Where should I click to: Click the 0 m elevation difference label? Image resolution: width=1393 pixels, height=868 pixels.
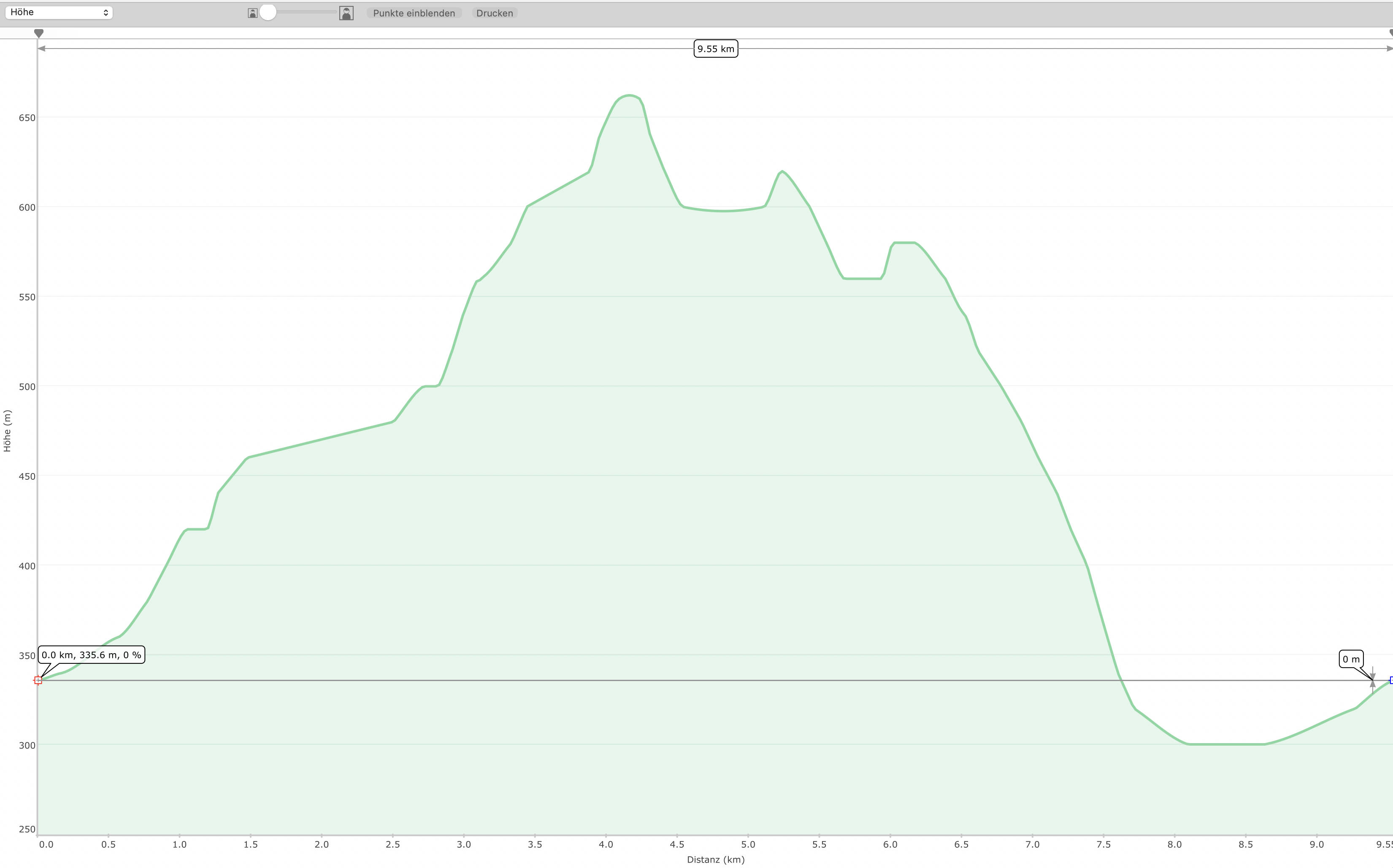click(x=1351, y=659)
